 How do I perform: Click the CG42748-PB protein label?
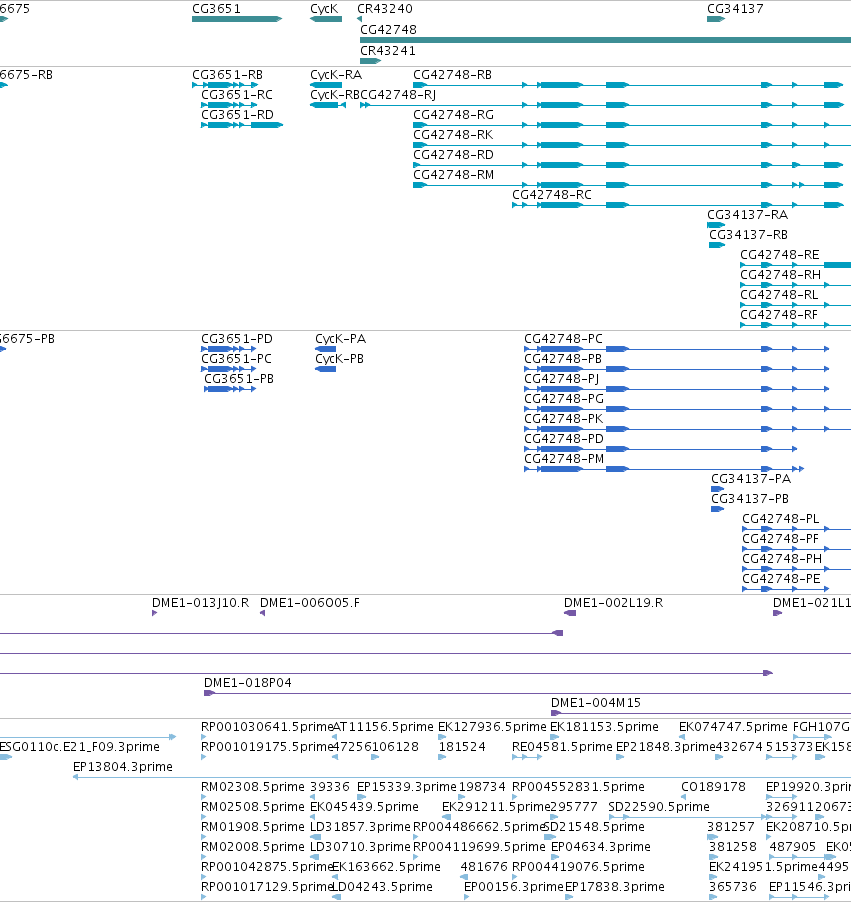pos(563,358)
